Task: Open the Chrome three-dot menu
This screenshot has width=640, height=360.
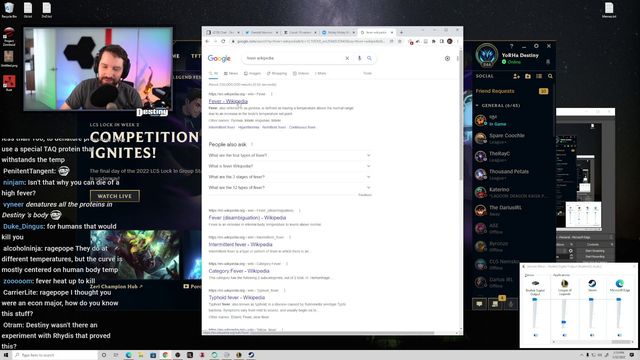Action: pyautogui.click(x=458, y=41)
